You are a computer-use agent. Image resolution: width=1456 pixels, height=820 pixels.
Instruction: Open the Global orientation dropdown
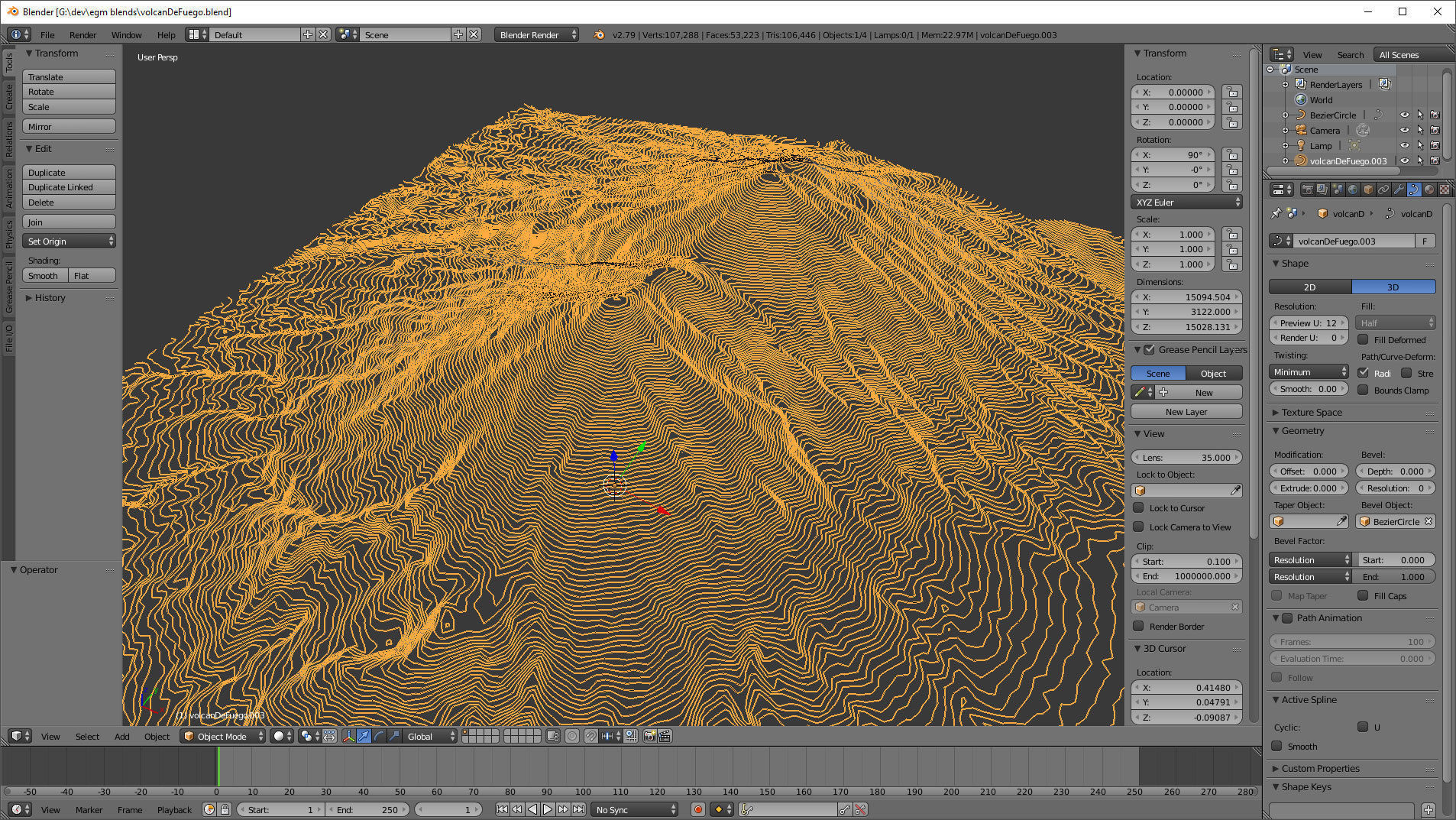[x=430, y=736]
